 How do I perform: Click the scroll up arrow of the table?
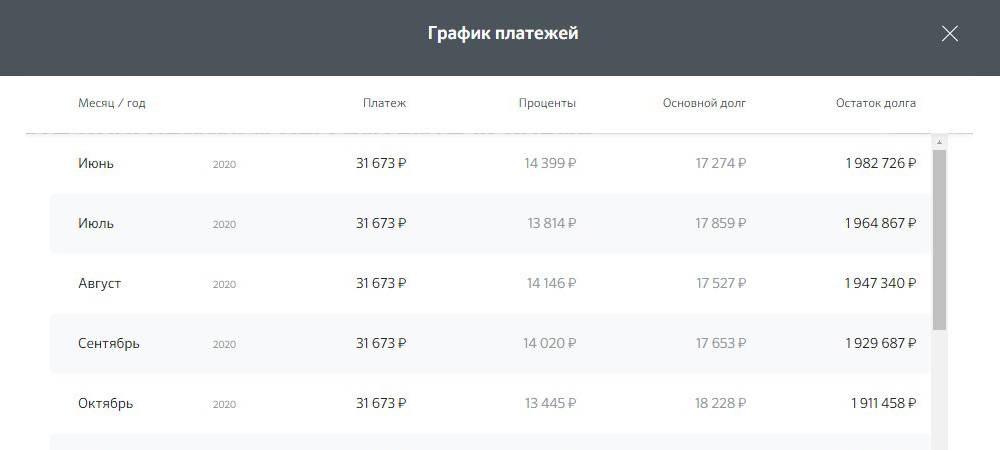(x=939, y=143)
